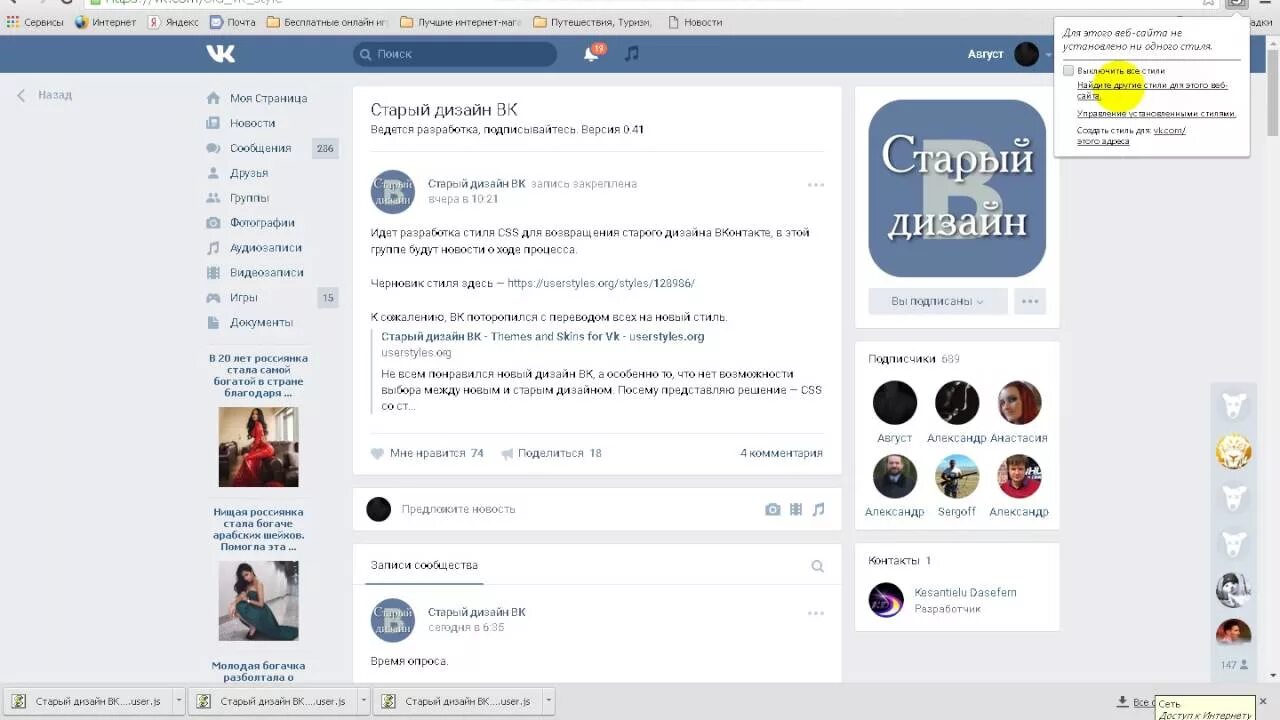The height and width of the screenshot is (720, 1280).
Task: Open pinned post three-dots menu
Action: point(816,184)
